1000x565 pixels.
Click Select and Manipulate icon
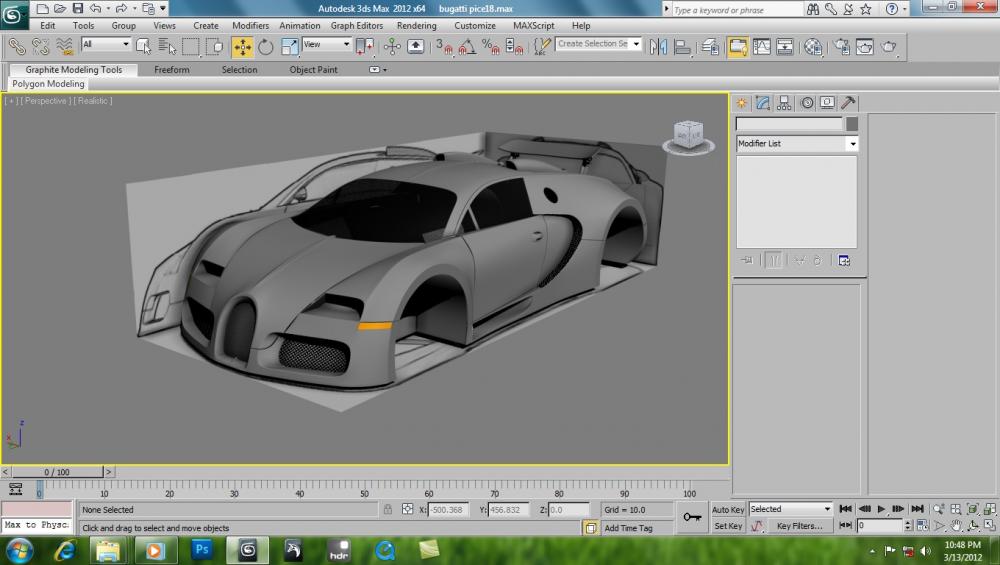tap(392, 47)
